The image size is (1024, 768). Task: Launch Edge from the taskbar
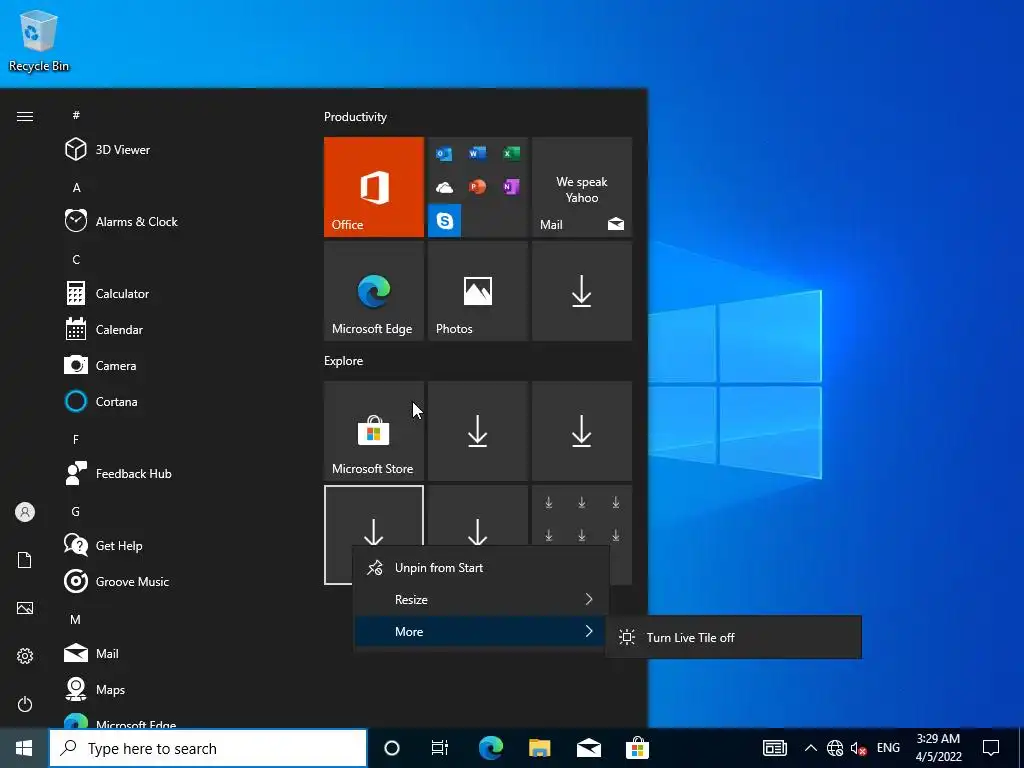coord(490,748)
